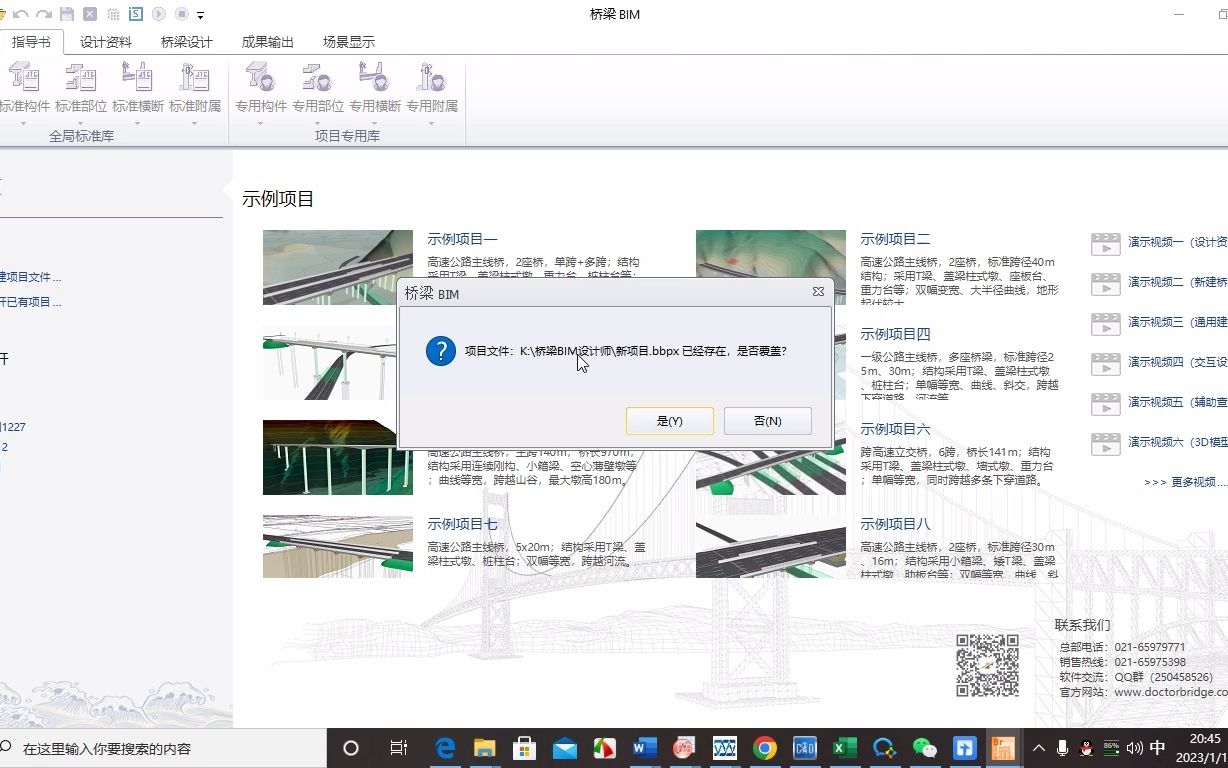Open the 成果输出 tab
This screenshot has height=768, width=1228.
tap(268, 41)
